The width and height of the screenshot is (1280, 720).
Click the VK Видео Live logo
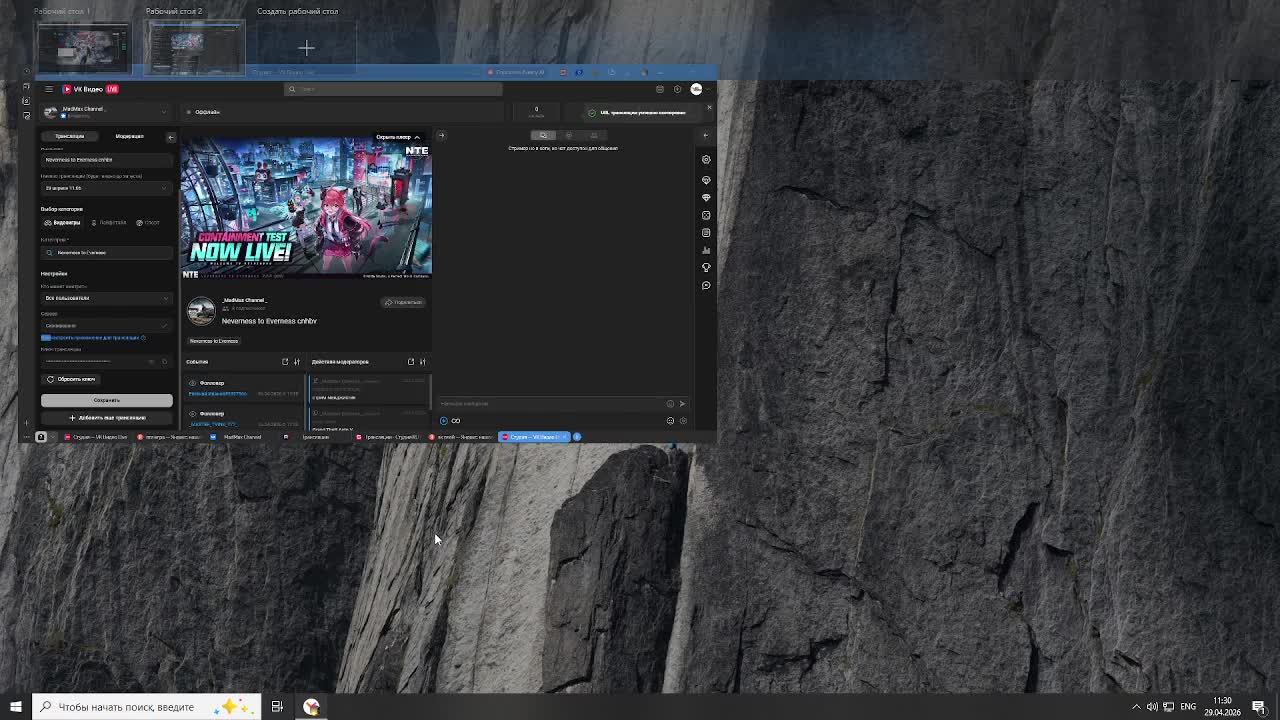click(90, 89)
